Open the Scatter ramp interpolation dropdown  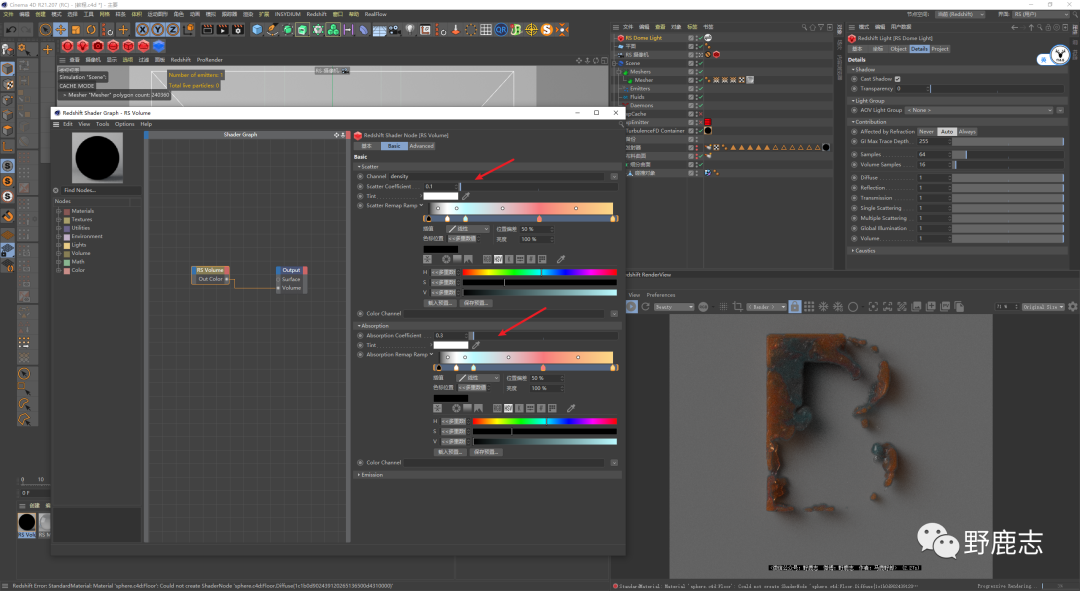tap(468, 229)
